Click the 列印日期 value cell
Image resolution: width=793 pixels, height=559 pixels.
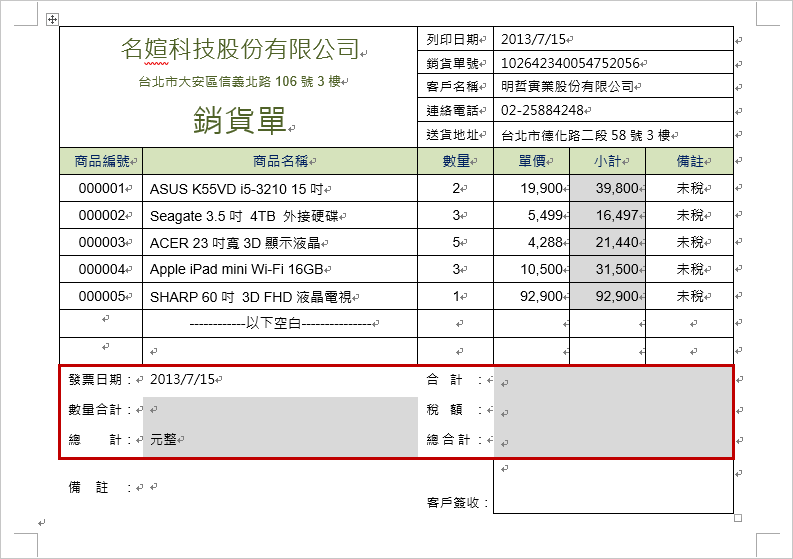click(x=612, y=39)
